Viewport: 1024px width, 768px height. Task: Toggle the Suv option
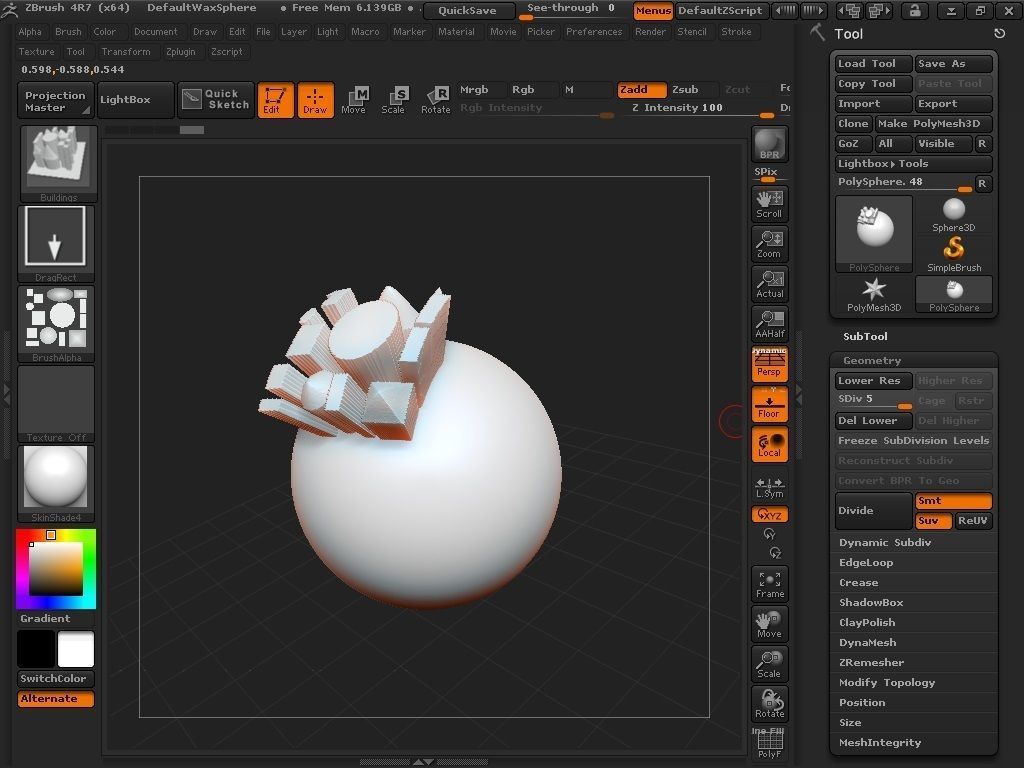(x=933, y=520)
